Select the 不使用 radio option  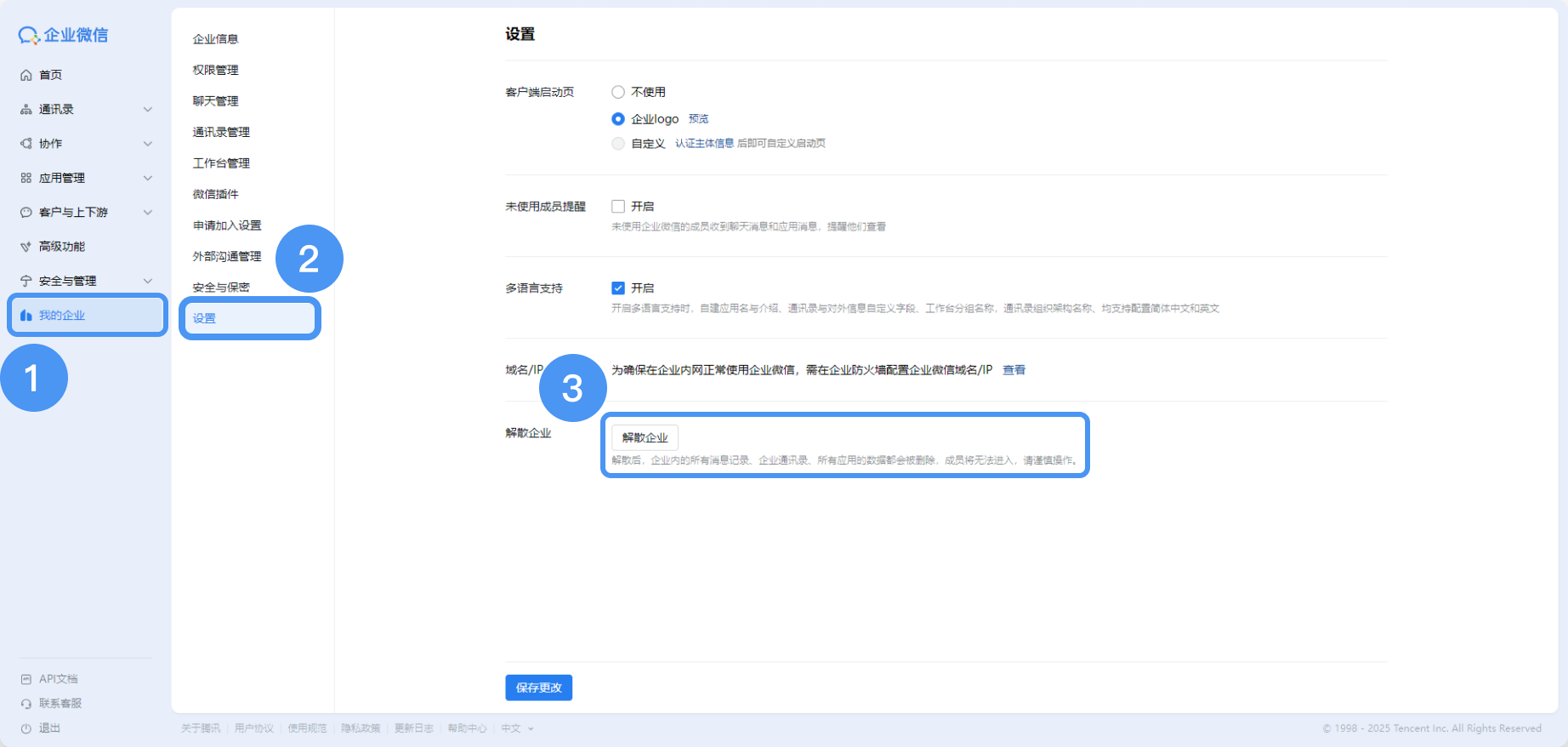(618, 92)
